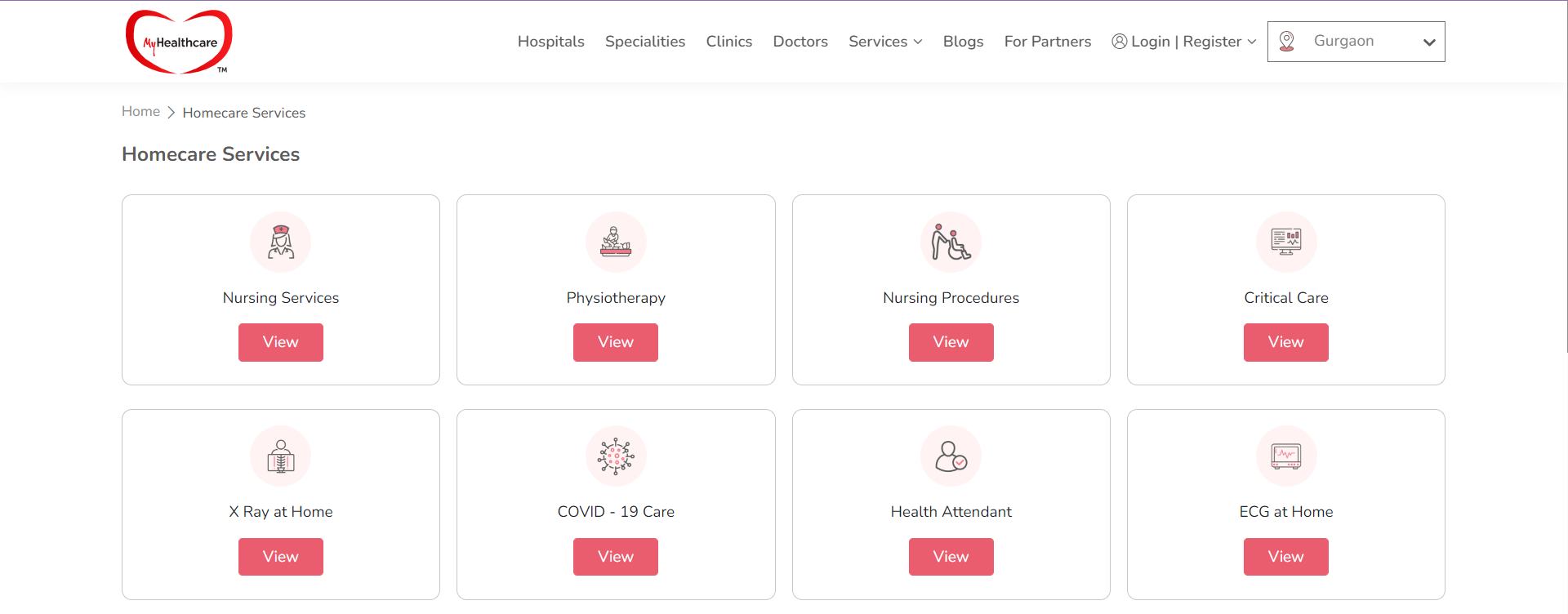Click the ECG at Home monitor icon
The width and height of the screenshot is (1568, 614).
(x=1286, y=456)
